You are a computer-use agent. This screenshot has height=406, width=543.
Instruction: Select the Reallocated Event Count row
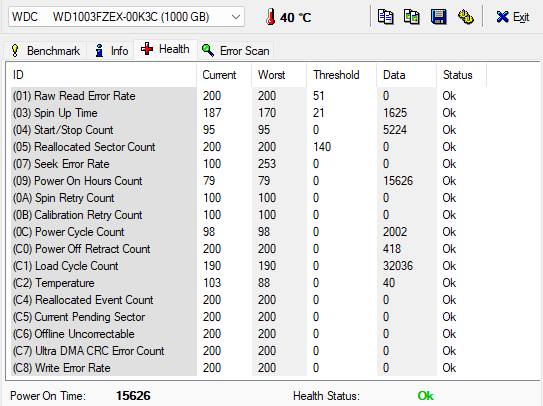click(x=249, y=300)
